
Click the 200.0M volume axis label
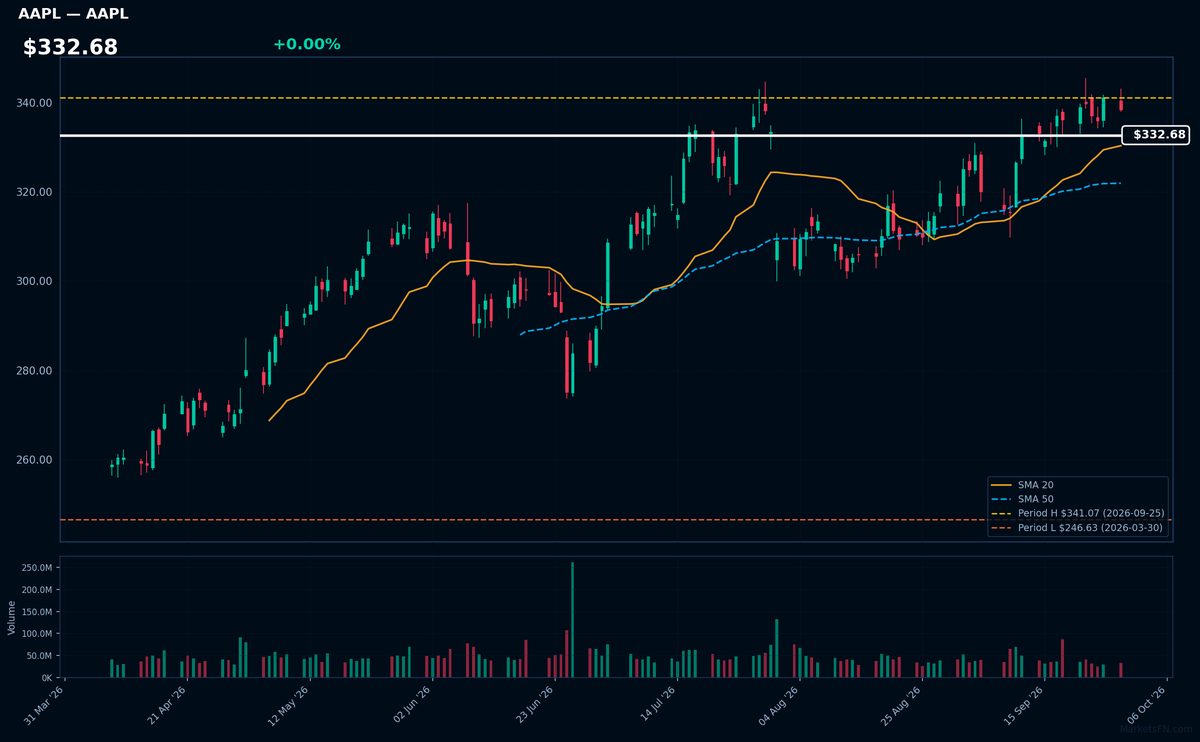tap(36, 590)
